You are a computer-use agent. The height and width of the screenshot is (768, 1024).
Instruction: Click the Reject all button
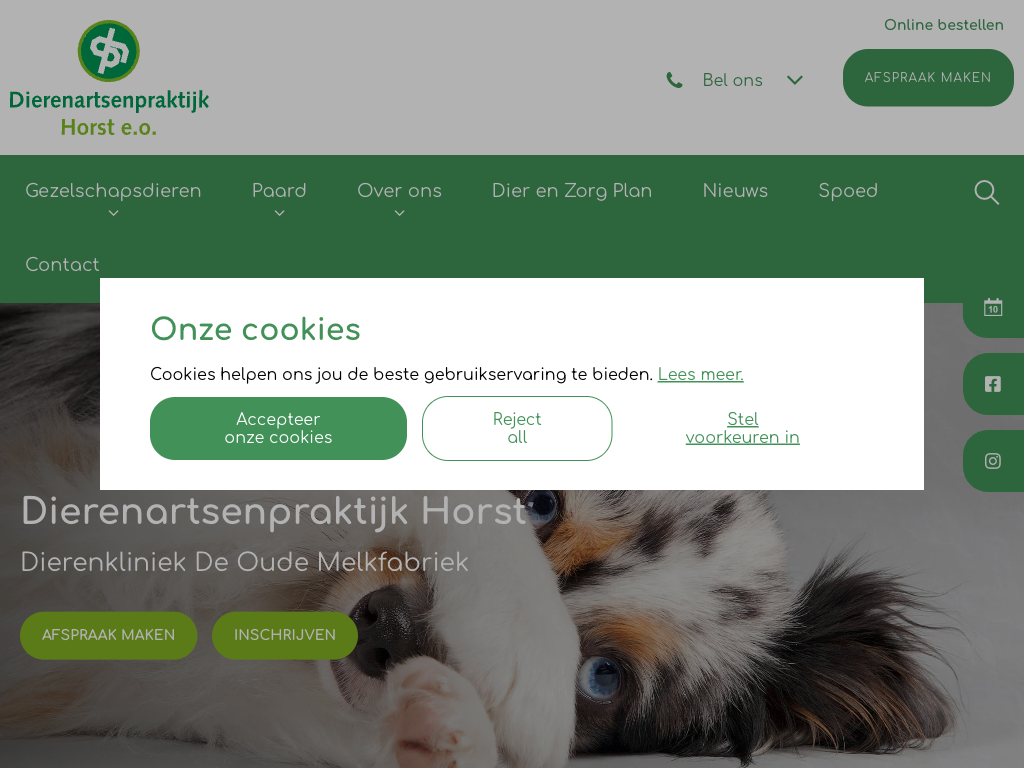[x=517, y=428]
